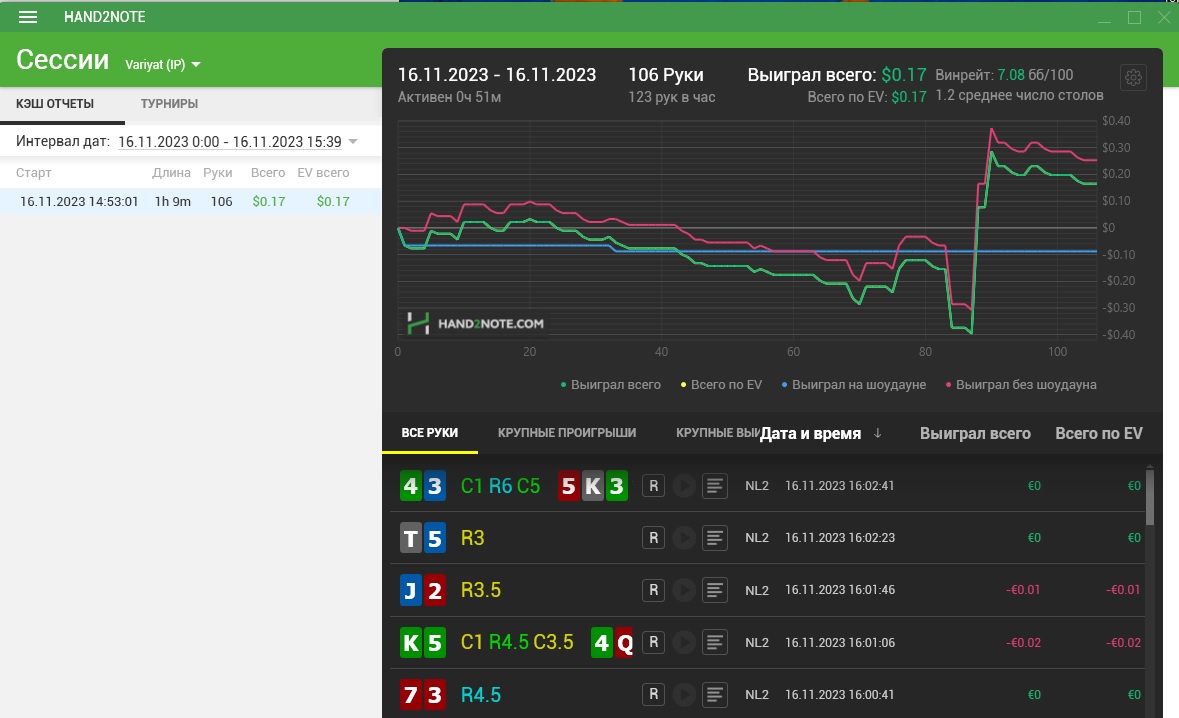
Task: Click actions text C1 R4.5 C3.5
Action: (517, 642)
